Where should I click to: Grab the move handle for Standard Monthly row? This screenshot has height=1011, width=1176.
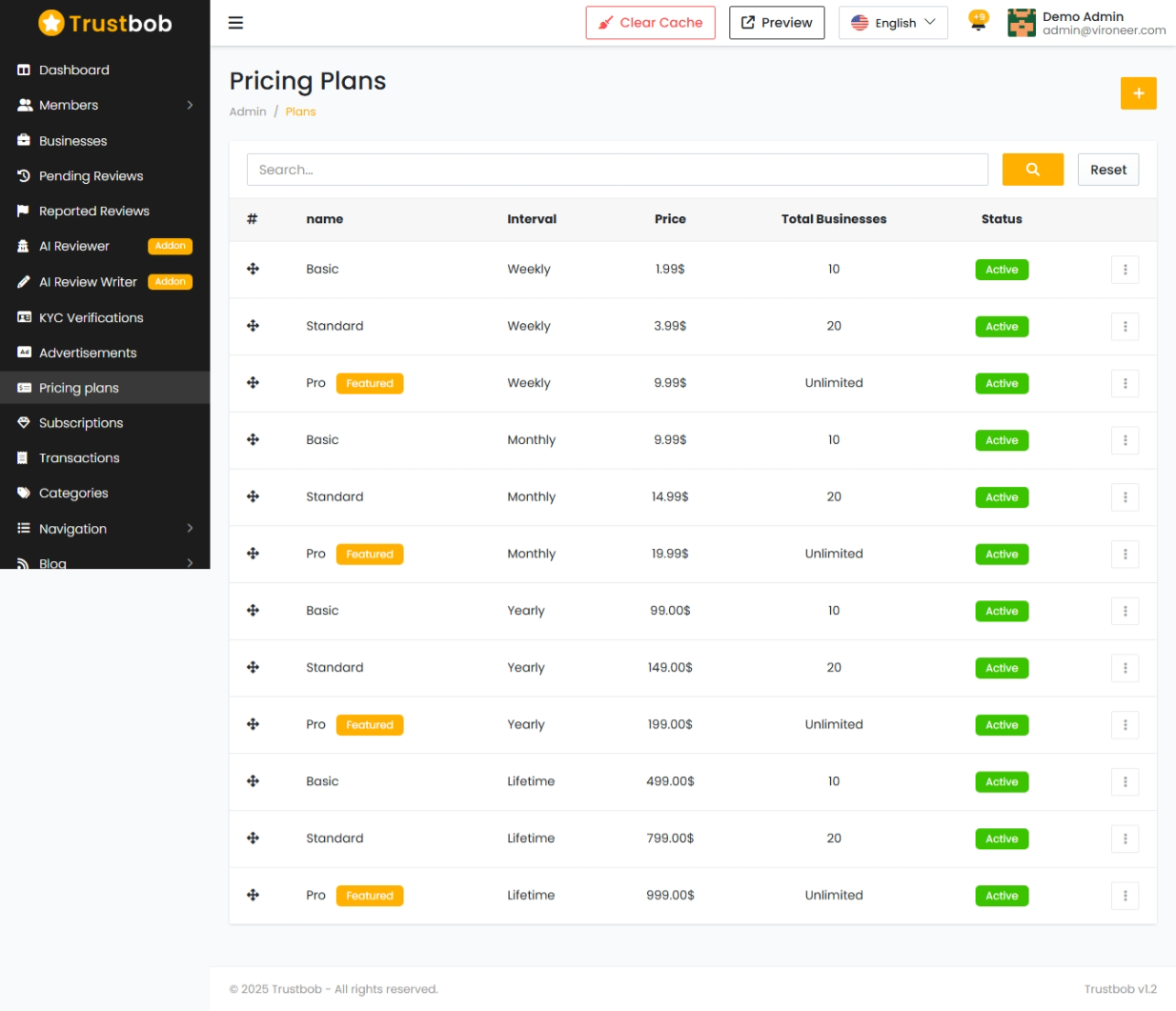(x=253, y=496)
